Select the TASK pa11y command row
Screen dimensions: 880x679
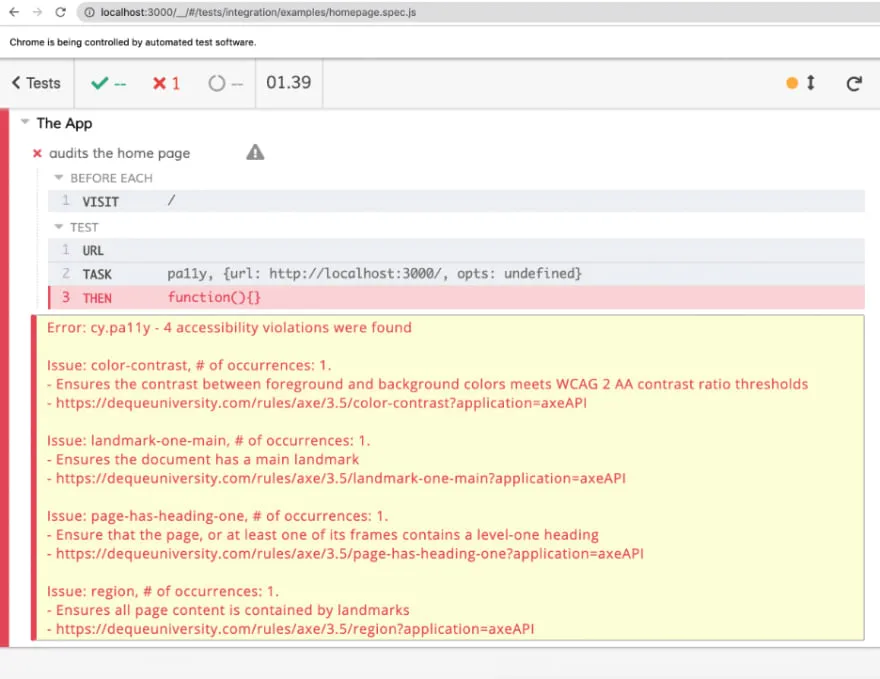coord(456,273)
